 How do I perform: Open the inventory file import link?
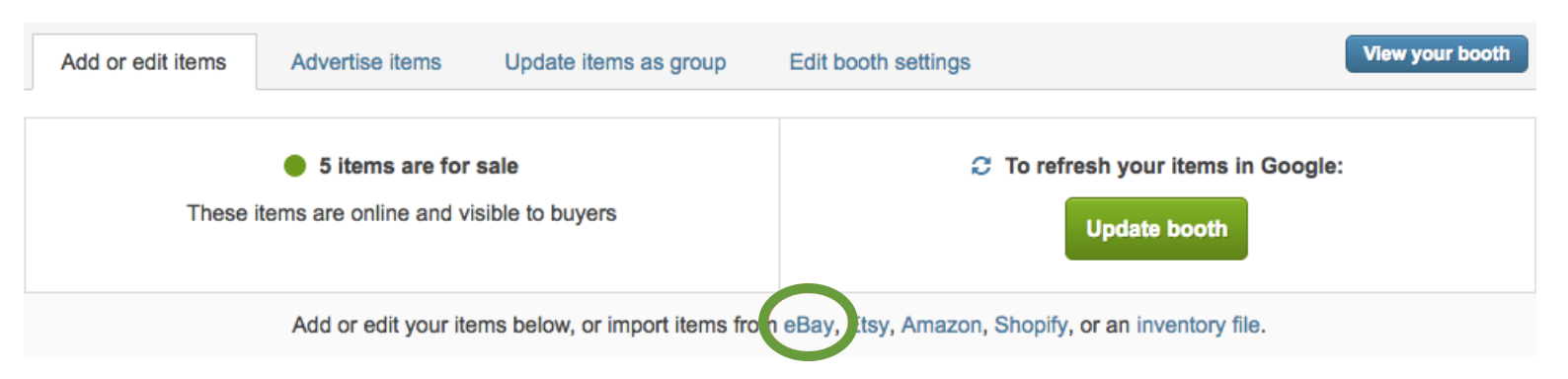(x=1198, y=325)
